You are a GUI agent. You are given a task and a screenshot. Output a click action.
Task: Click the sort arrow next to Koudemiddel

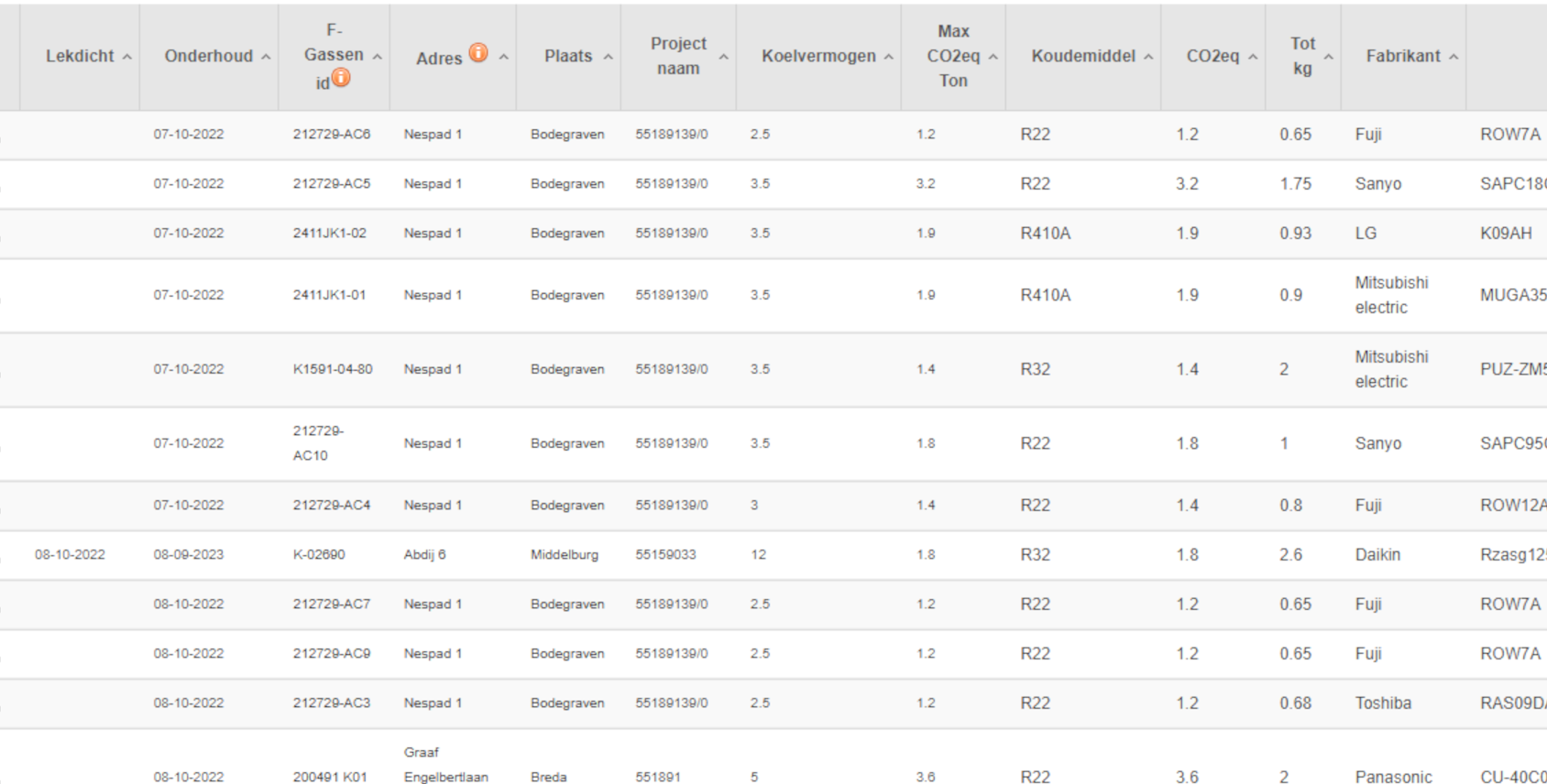coord(1148,57)
